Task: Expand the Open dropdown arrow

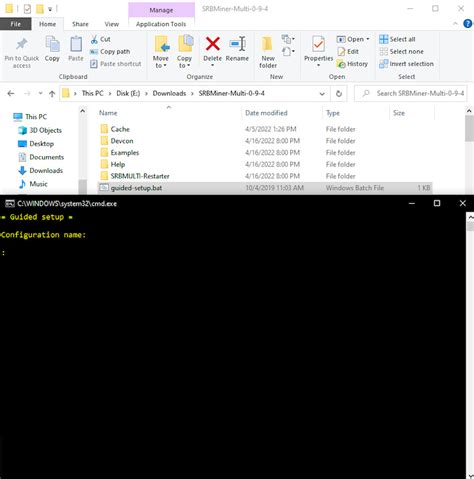Action: point(368,39)
